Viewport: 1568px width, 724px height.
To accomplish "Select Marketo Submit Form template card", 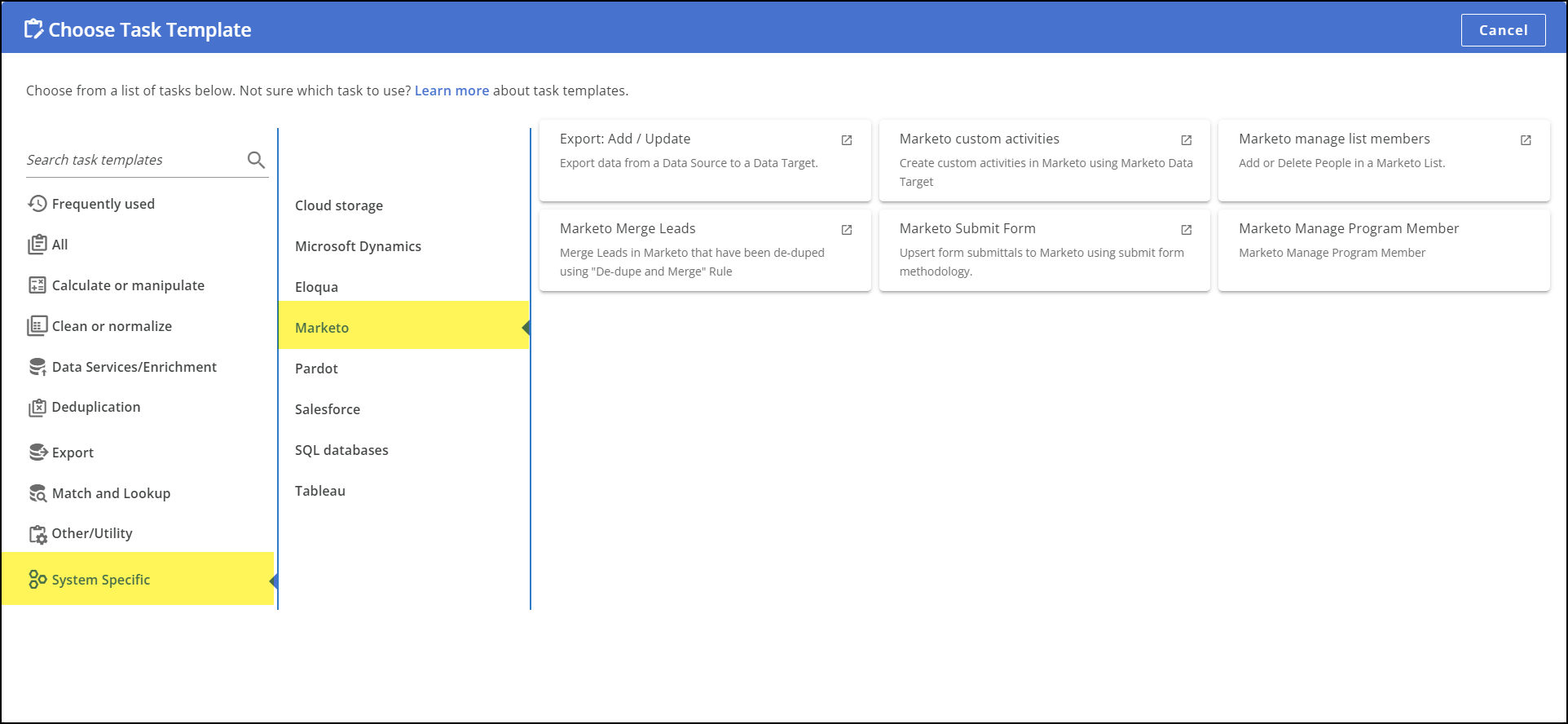I will pyautogui.click(x=1044, y=250).
